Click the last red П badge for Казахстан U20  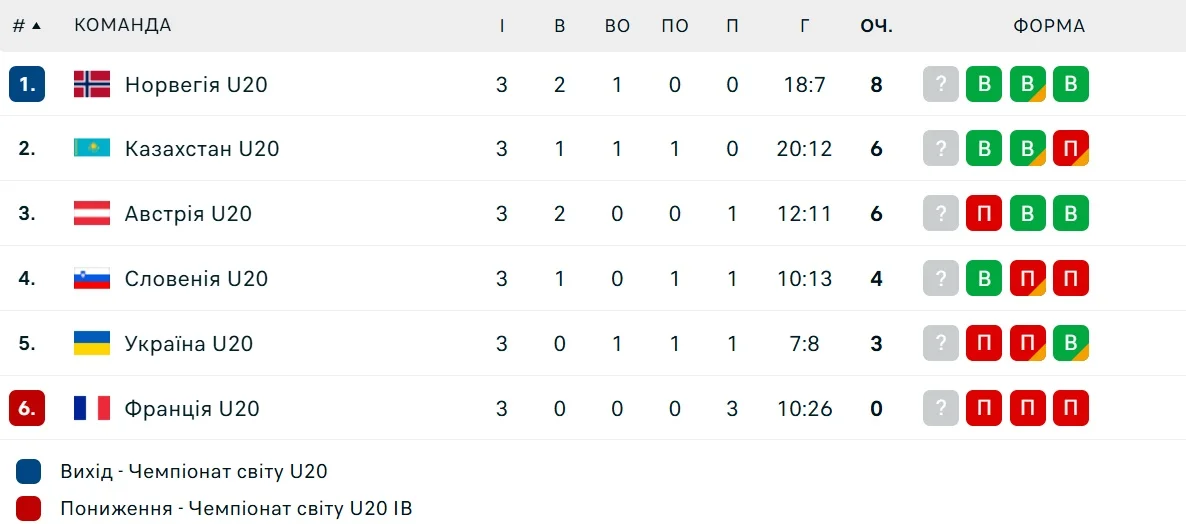tap(1070, 149)
